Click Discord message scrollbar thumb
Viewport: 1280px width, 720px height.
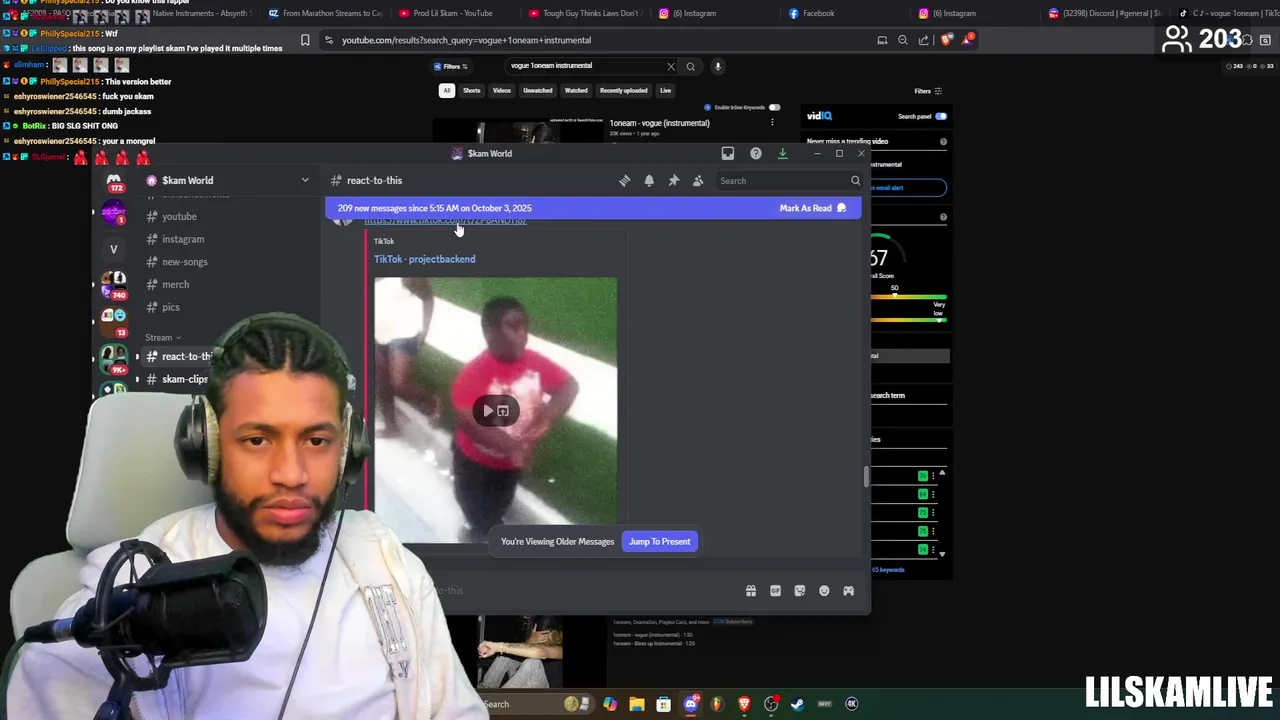(x=866, y=477)
